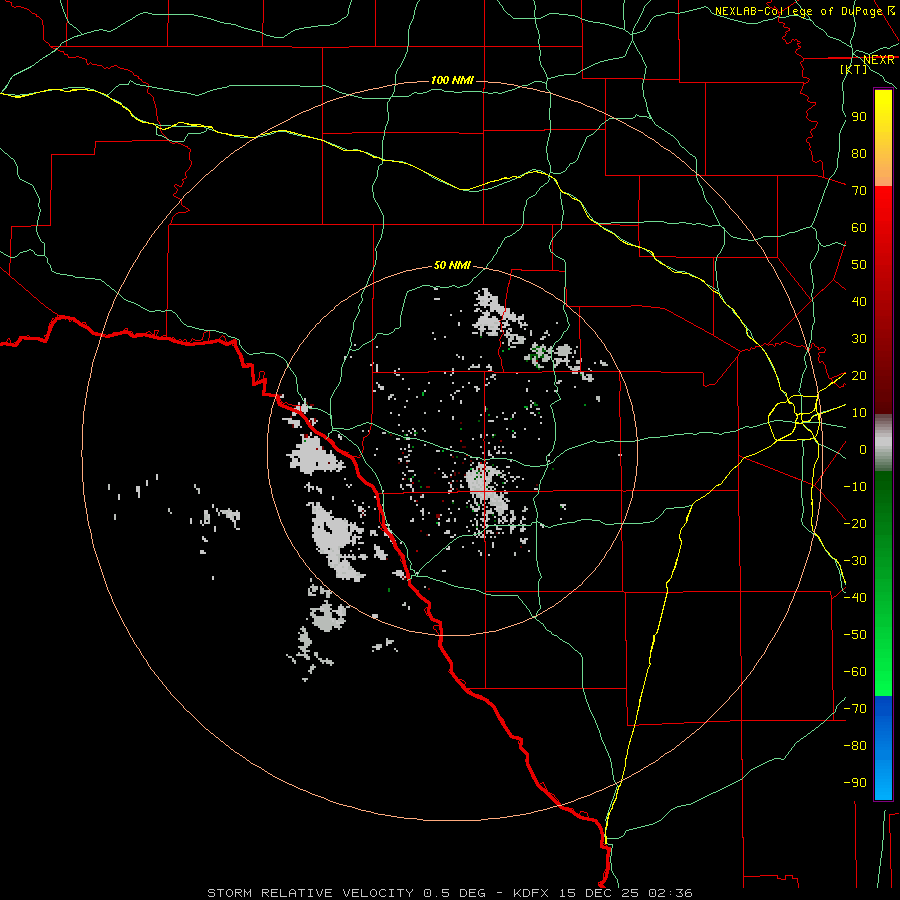900x900 pixels.
Task: Click the 90 value on the velocity scale
Action: click(859, 117)
